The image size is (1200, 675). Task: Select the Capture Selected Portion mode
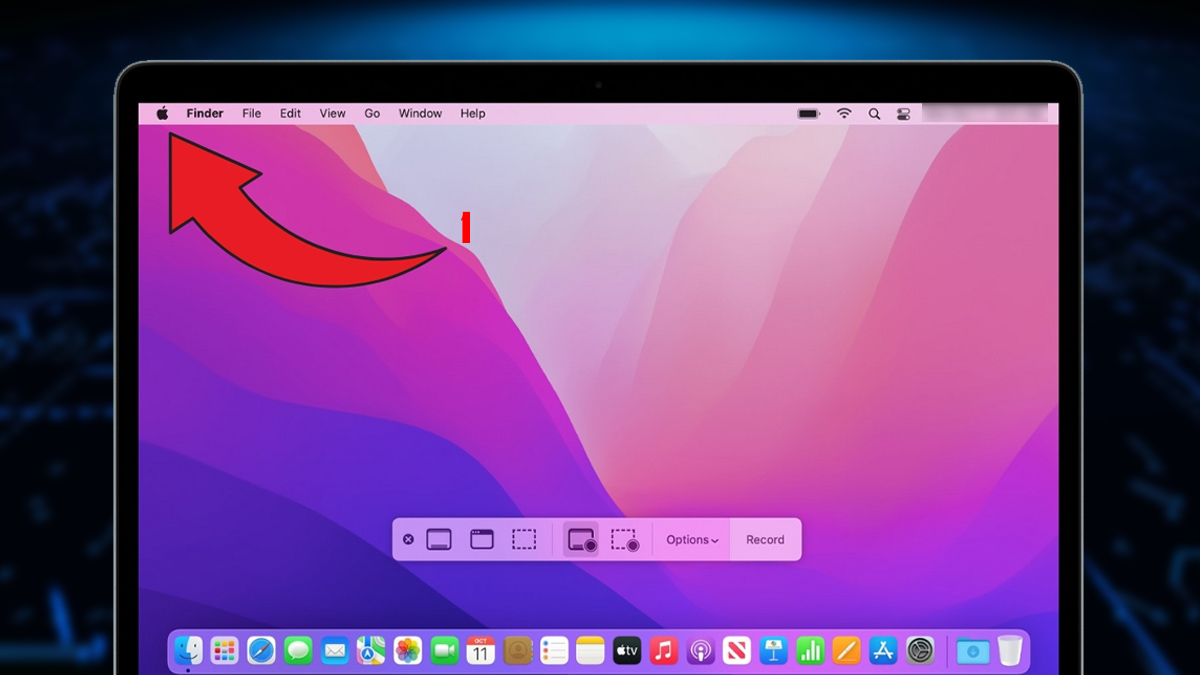click(x=525, y=539)
